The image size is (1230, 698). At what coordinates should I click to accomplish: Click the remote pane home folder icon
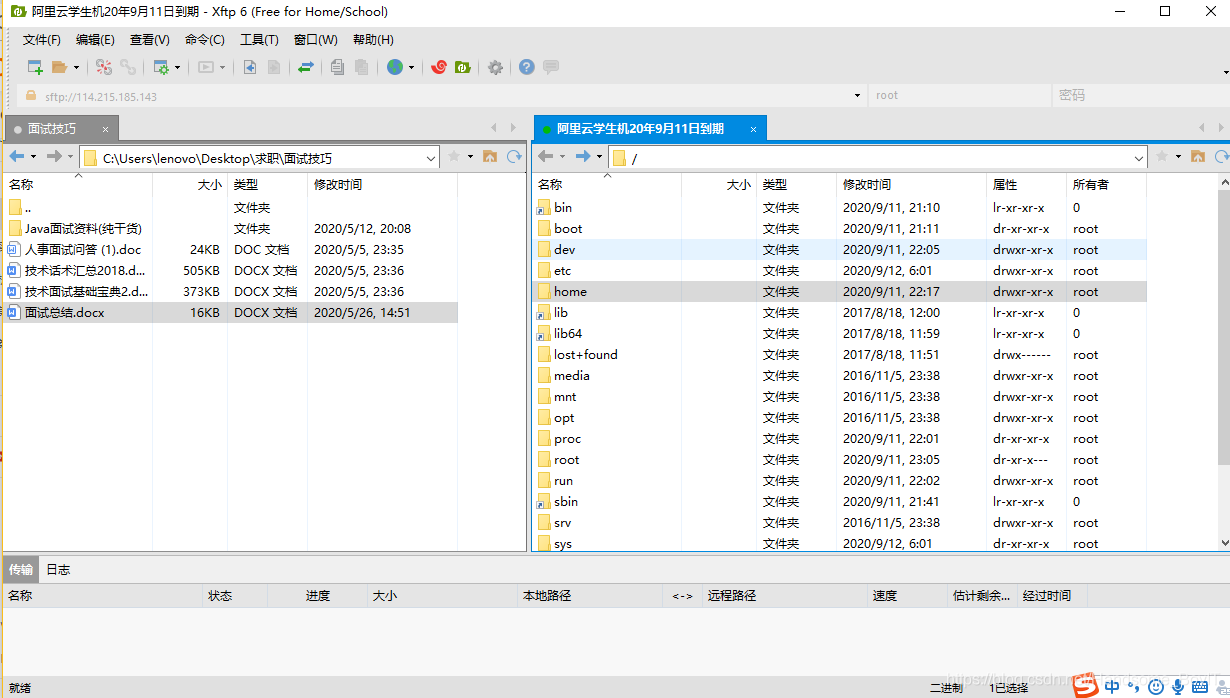tap(1197, 157)
